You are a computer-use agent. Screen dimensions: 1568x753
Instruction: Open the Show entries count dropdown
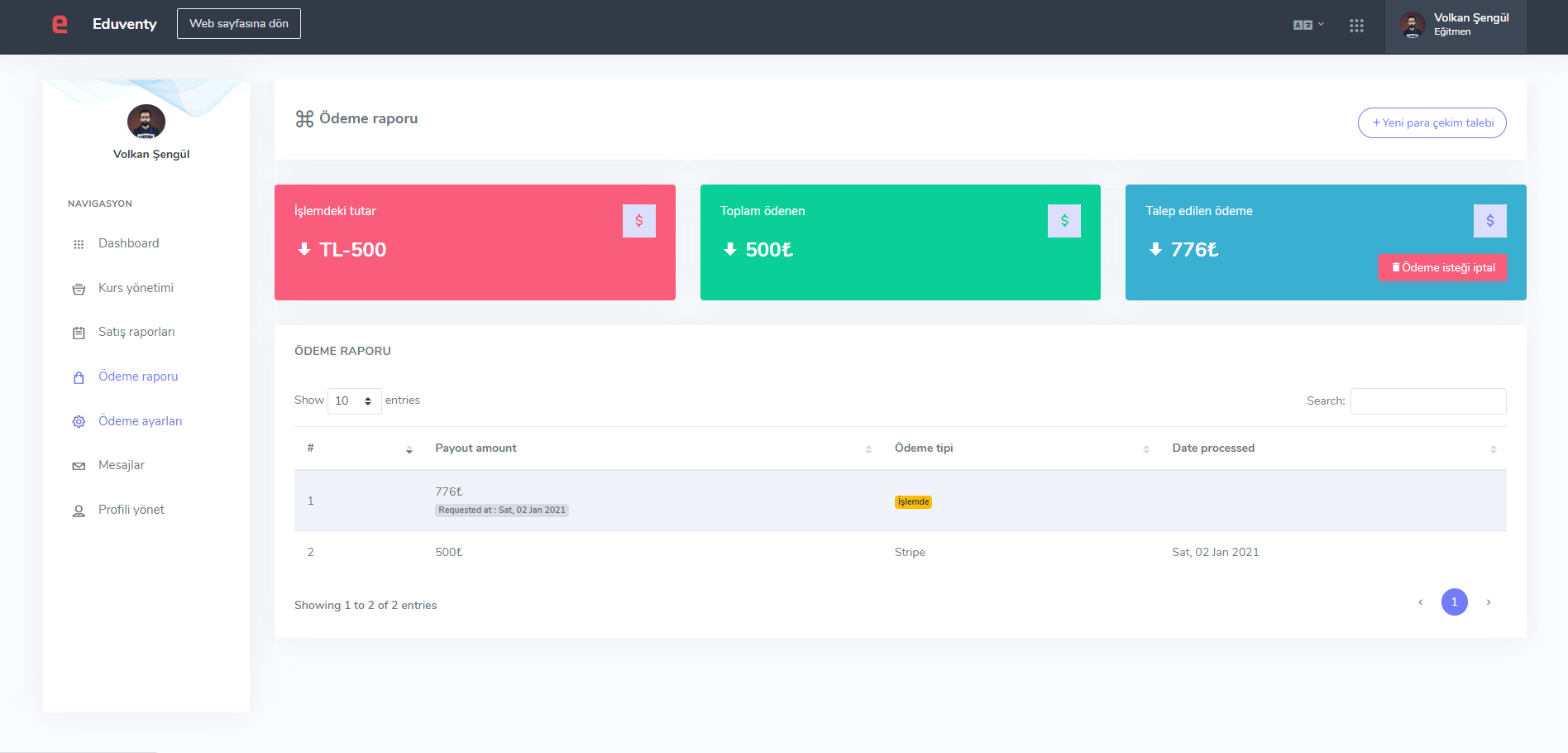[x=354, y=400]
